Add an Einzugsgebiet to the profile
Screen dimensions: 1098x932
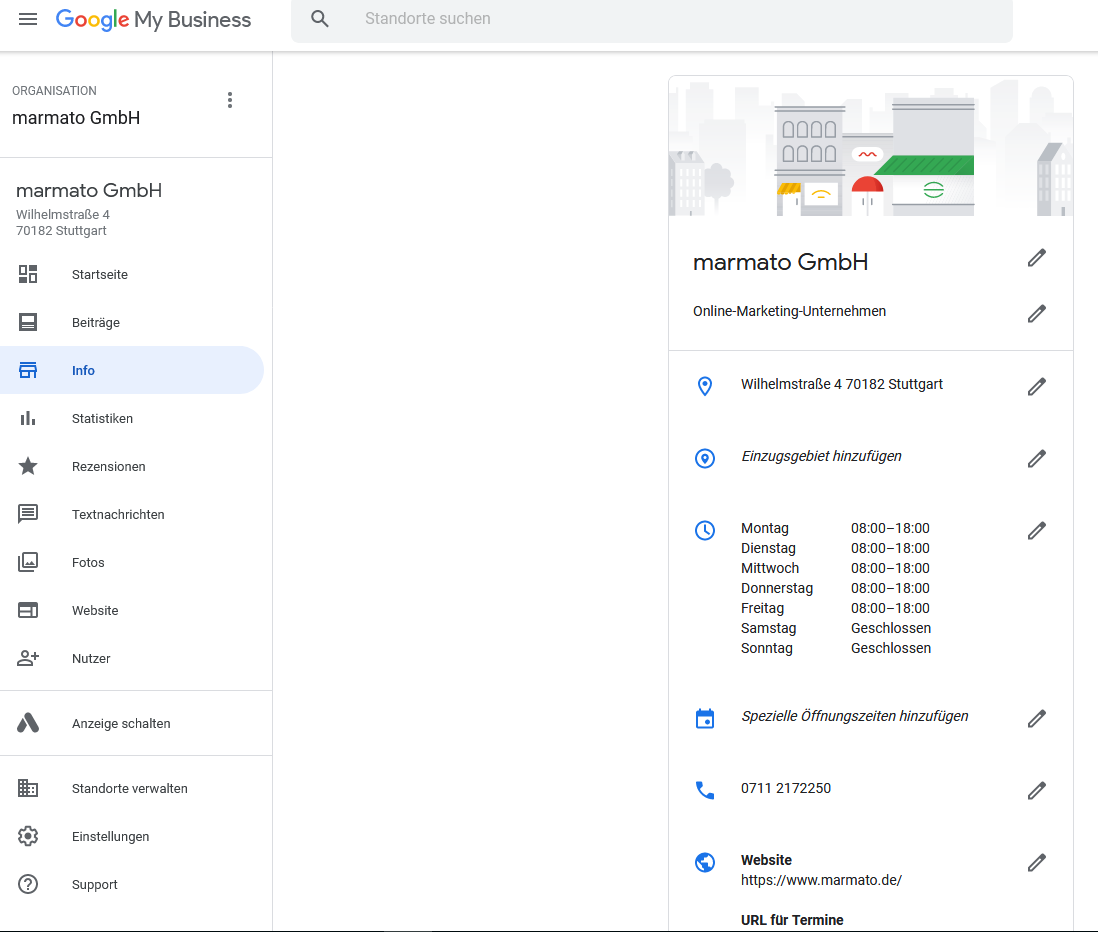coord(1037,458)
